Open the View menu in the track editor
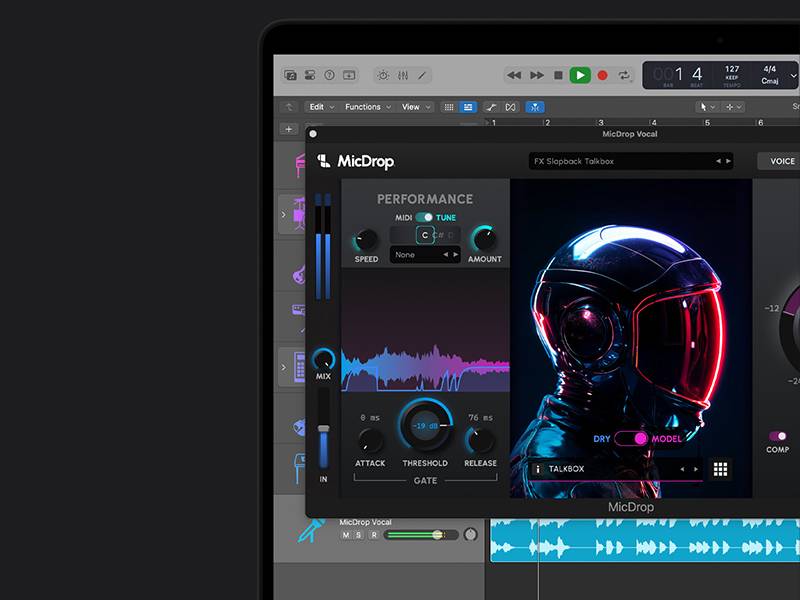Screen dimensions: 800x600 point(411,107)
